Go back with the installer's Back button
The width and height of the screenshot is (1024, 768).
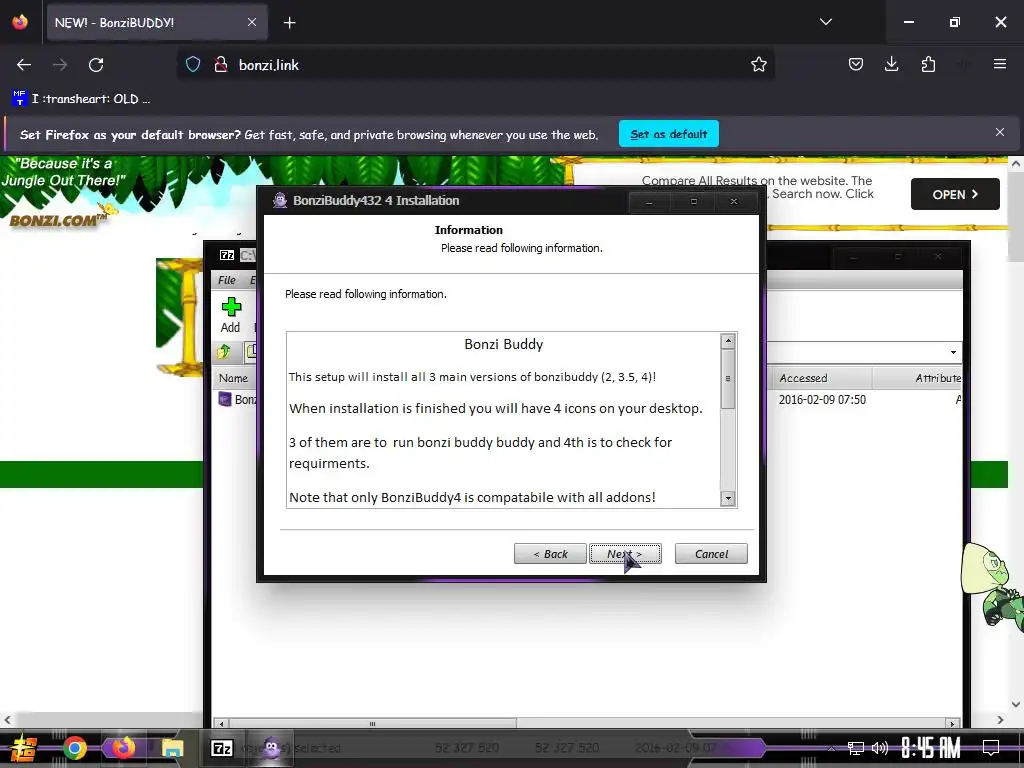tap(550, 554)
